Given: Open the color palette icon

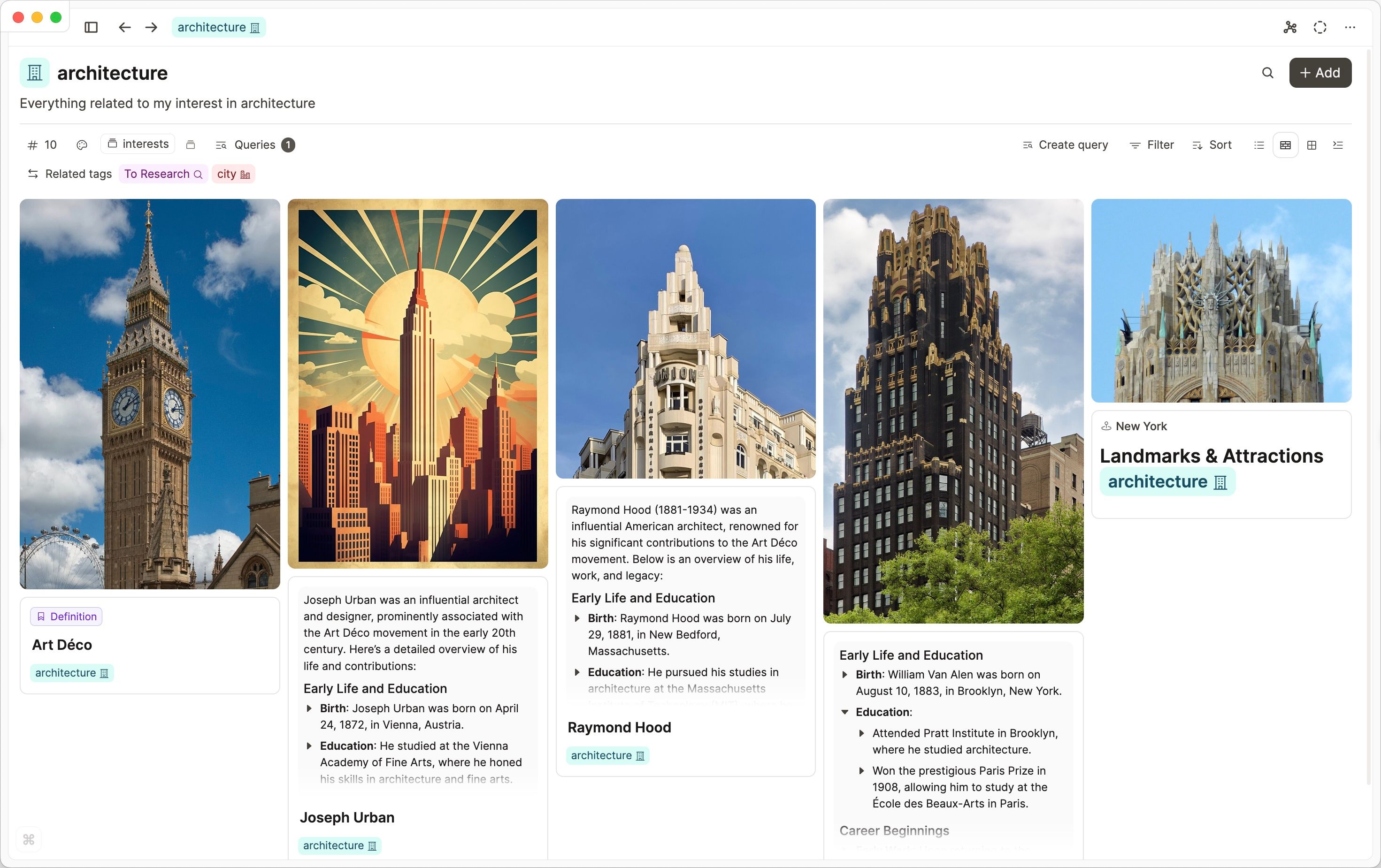Looking at the screenshot, I should coord(81,145).
